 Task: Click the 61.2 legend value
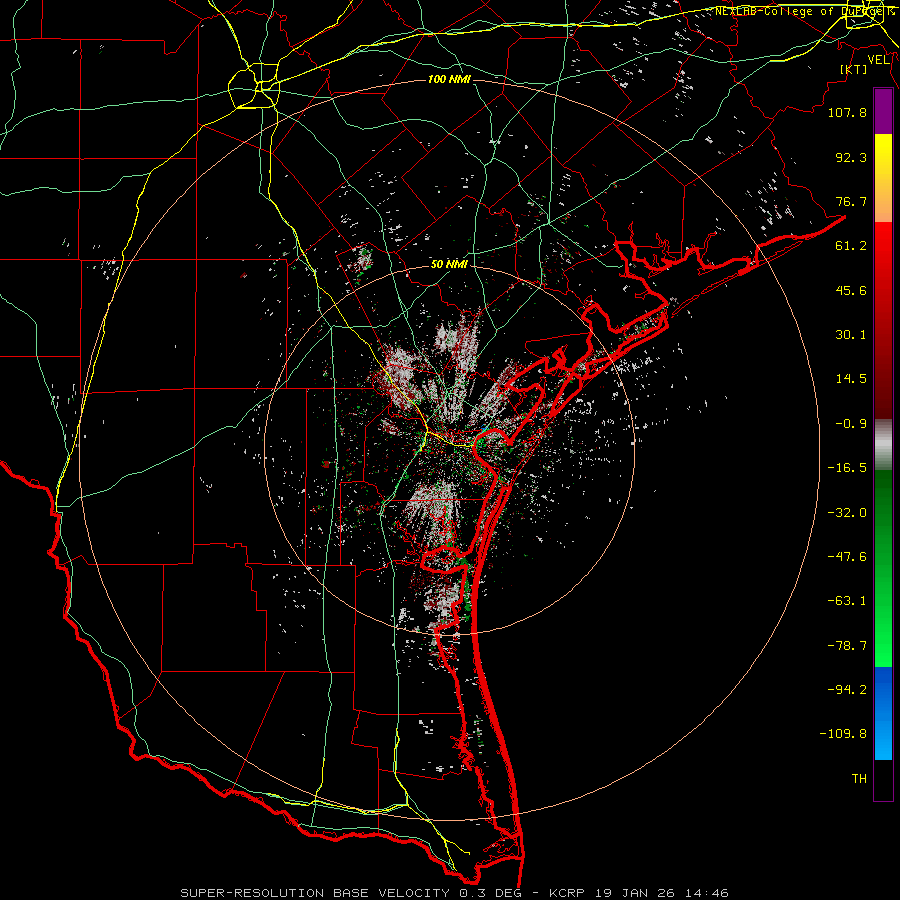[851, 246]
